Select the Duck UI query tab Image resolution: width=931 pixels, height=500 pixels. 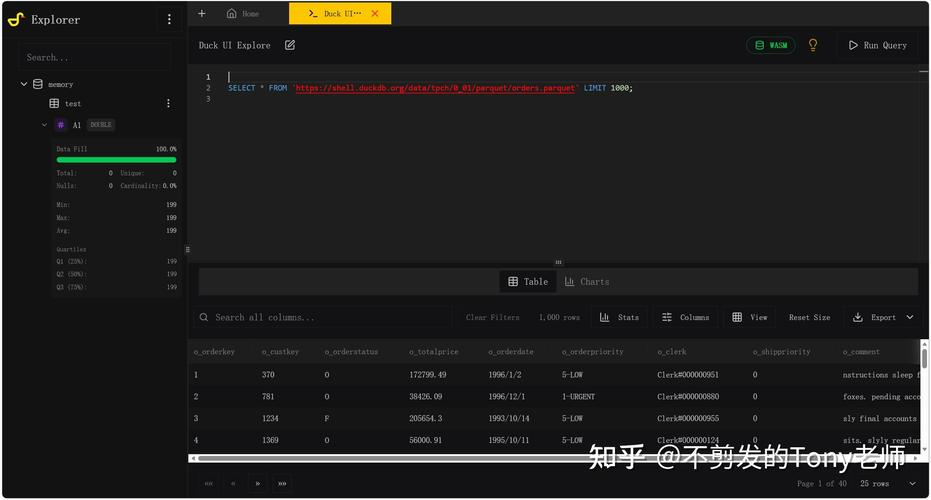pos(340,13)
